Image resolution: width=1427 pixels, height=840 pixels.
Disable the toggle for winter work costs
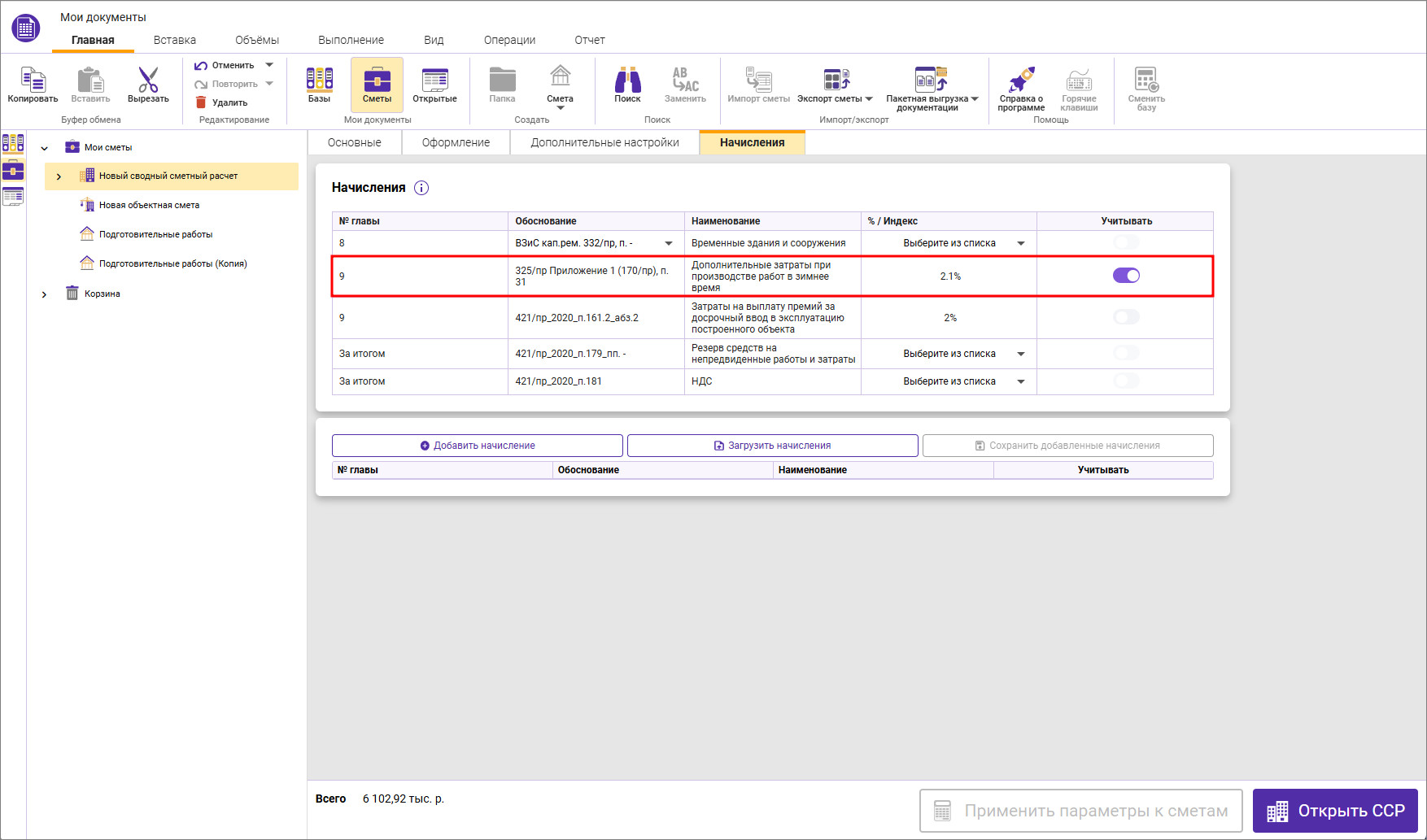[1126, 276]
